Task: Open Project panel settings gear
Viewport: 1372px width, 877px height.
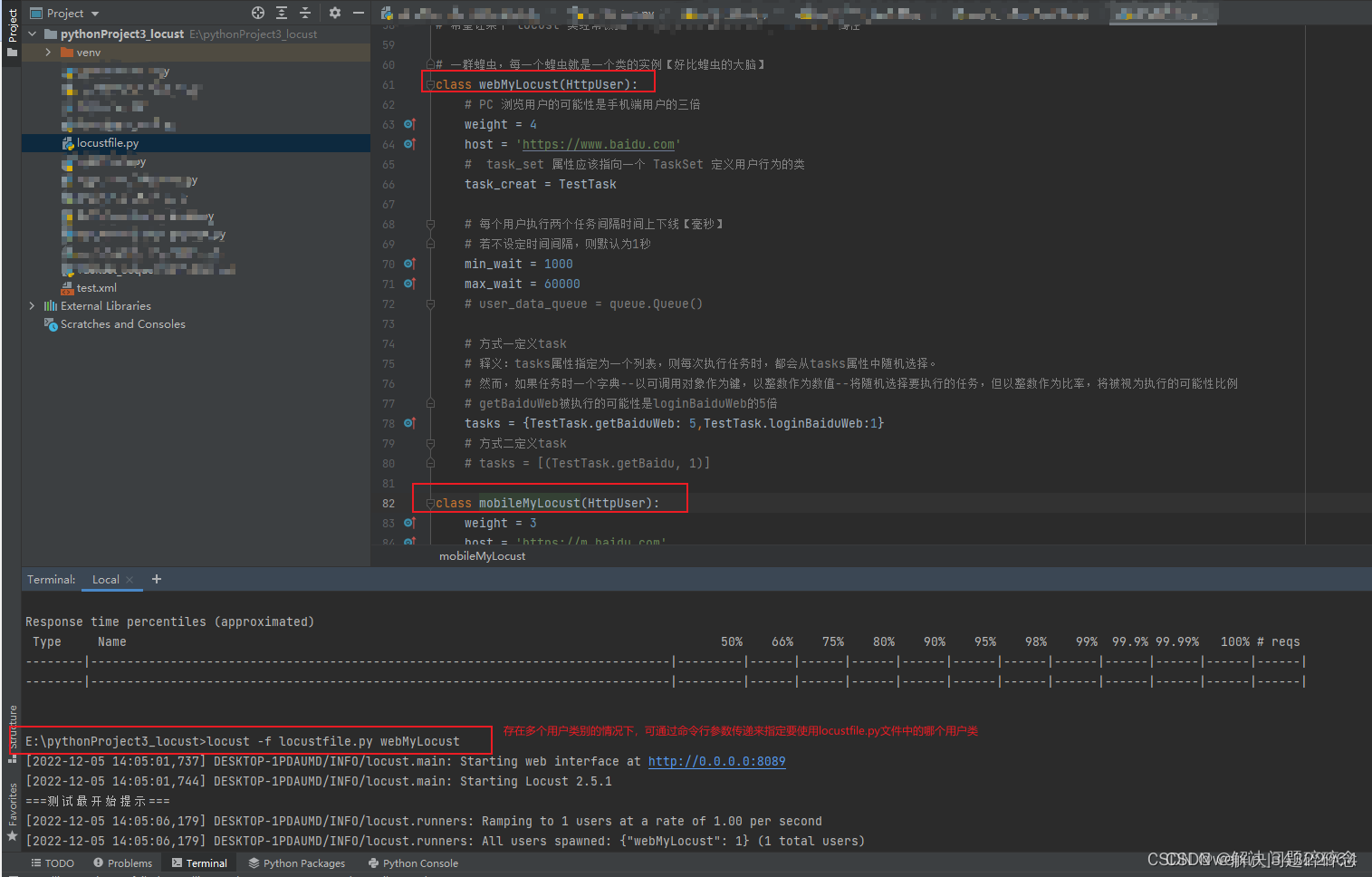Action: pyautogui.click(x=335, y=13)
